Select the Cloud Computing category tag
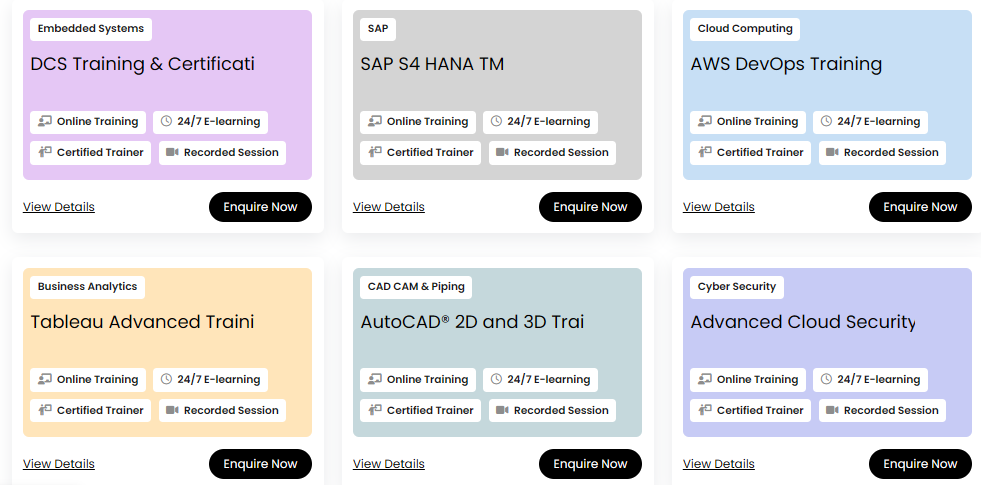This screenshot has height=485, width=981. tap(745, 29)
